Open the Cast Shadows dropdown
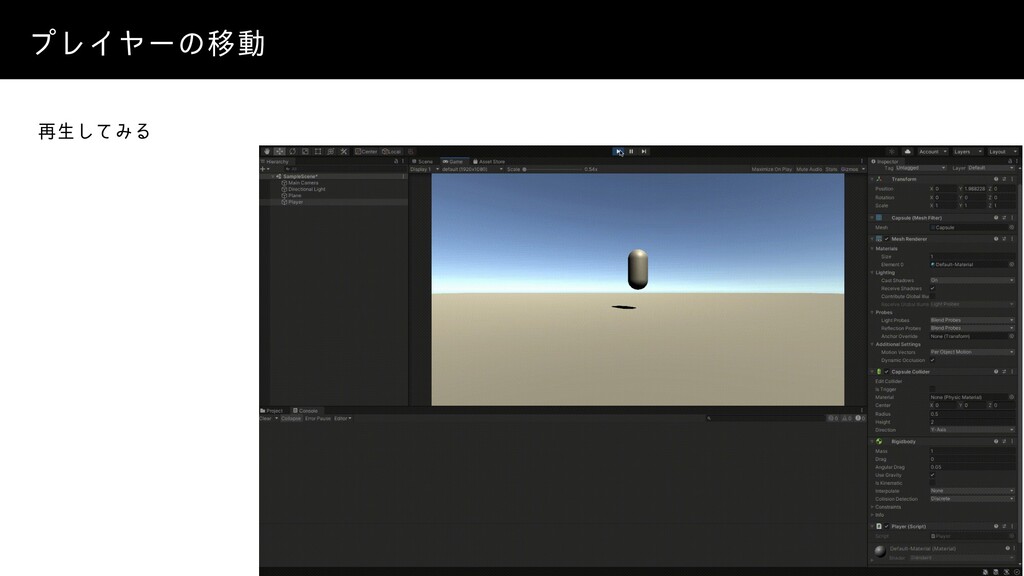The height and width of the screenshot is (576, 1024). (970, 281)
